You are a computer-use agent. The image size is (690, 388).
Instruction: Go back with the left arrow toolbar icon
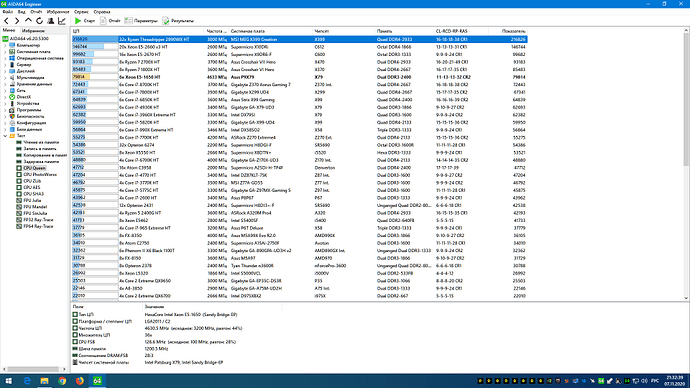(6, 21)
